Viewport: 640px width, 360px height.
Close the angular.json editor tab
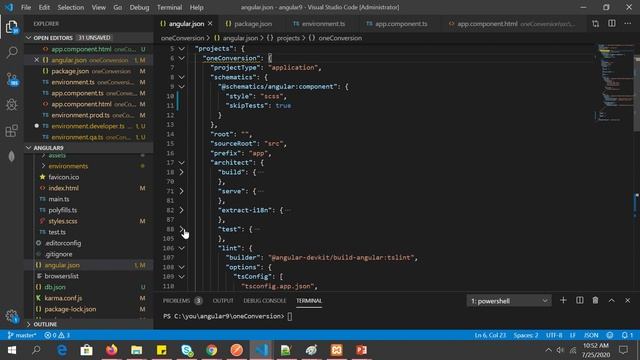[x=210, y=24]
